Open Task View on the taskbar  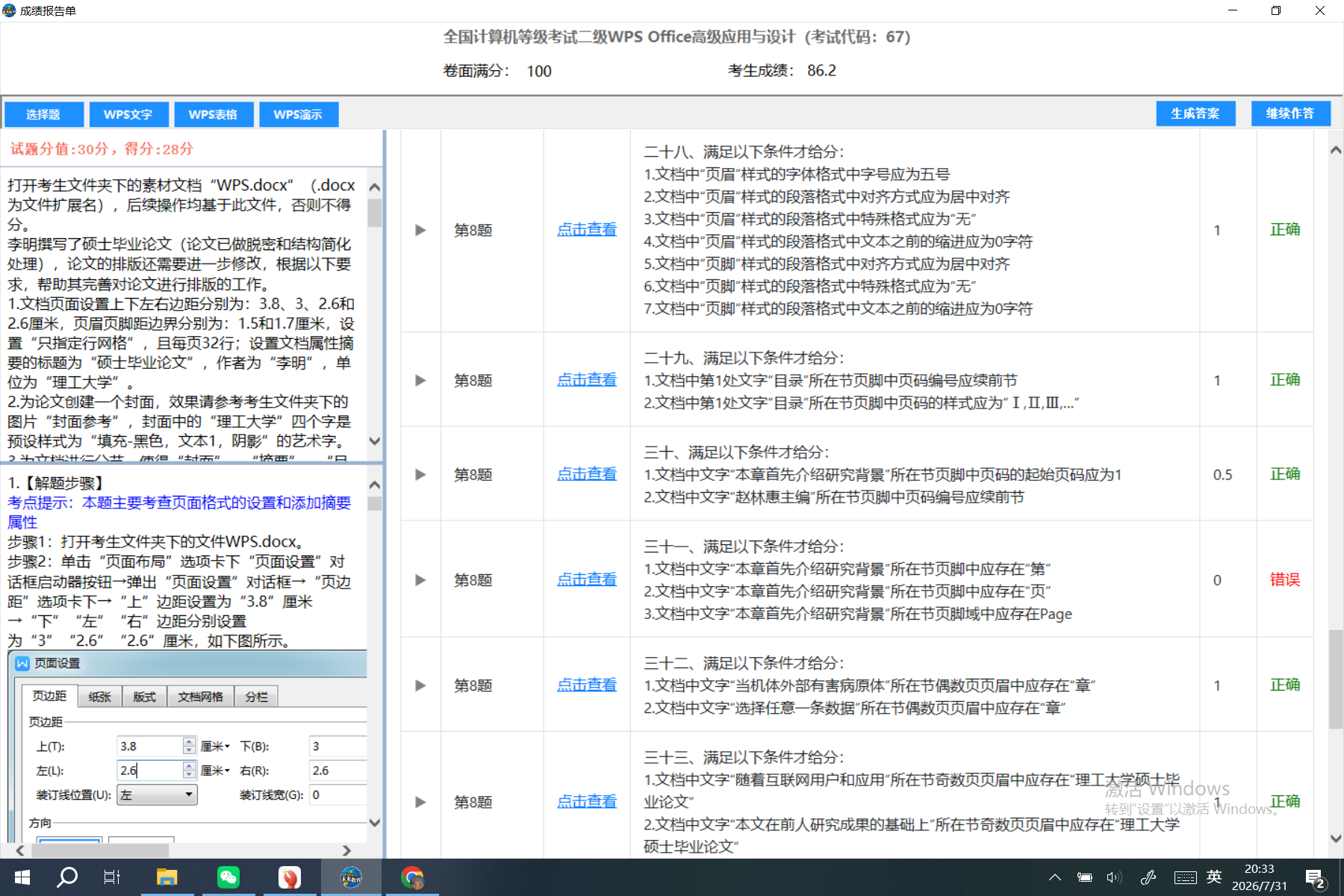click(x=112, y=877)
